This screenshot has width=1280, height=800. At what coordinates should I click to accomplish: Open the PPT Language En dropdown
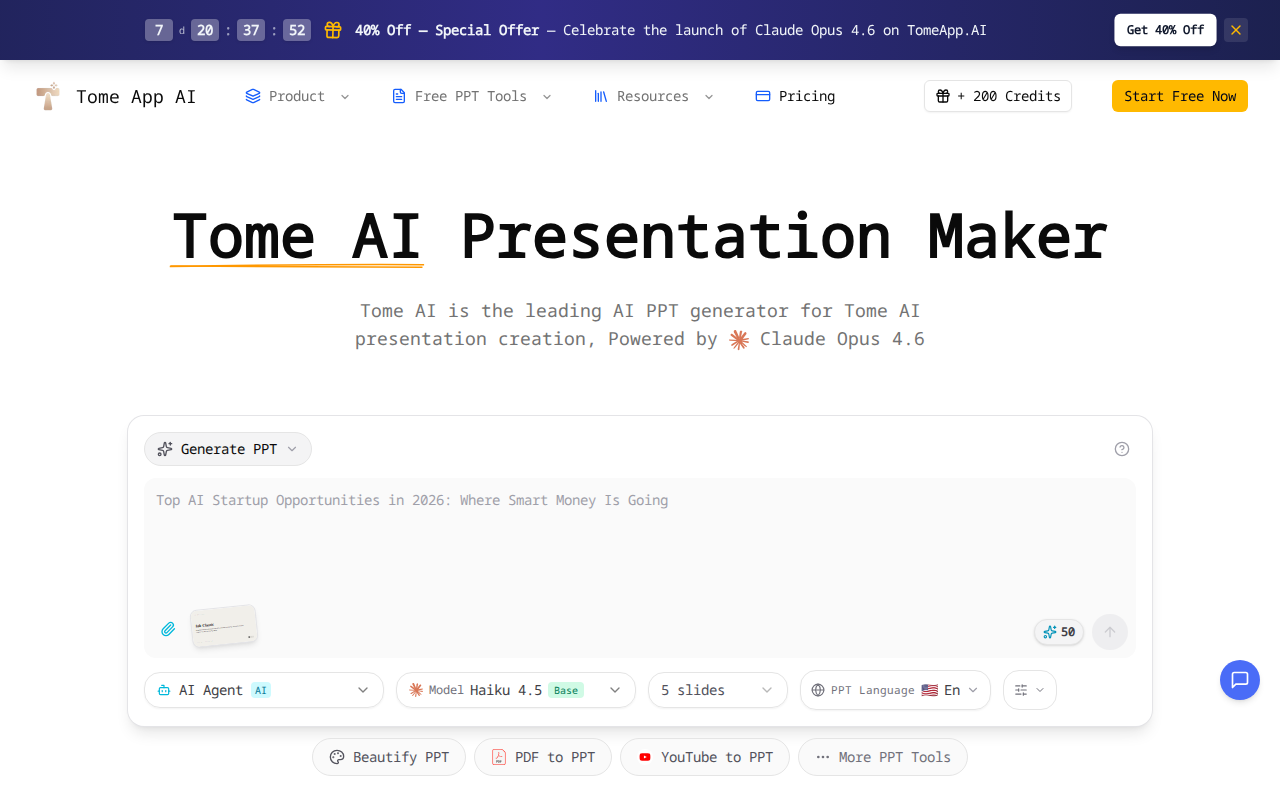[895, 690]
